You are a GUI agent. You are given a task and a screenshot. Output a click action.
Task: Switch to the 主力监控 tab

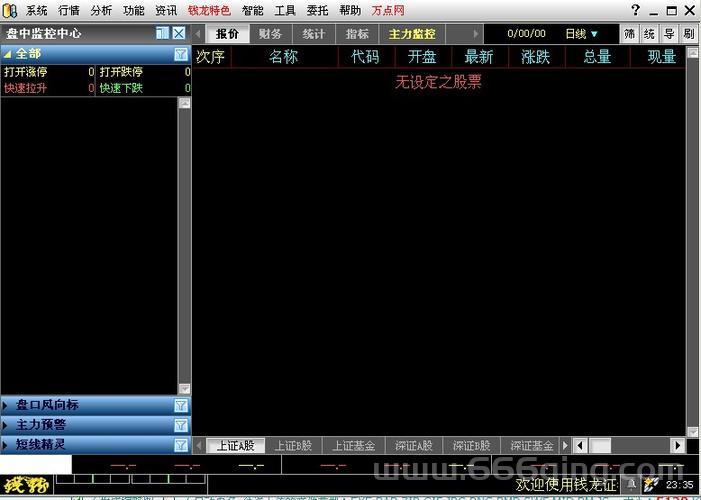[412, 34]
